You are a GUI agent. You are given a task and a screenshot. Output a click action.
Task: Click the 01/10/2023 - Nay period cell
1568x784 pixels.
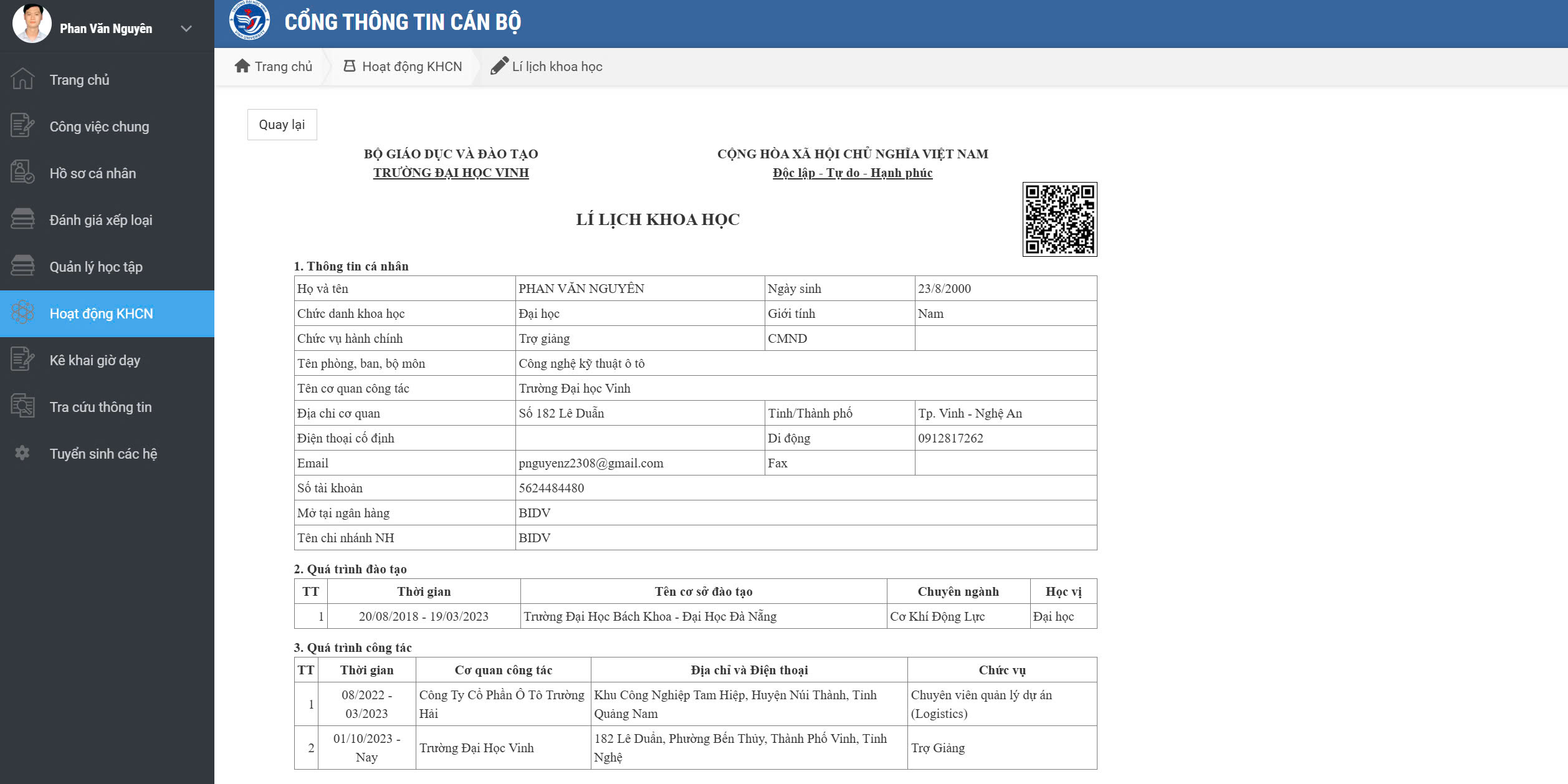(367, 748)
